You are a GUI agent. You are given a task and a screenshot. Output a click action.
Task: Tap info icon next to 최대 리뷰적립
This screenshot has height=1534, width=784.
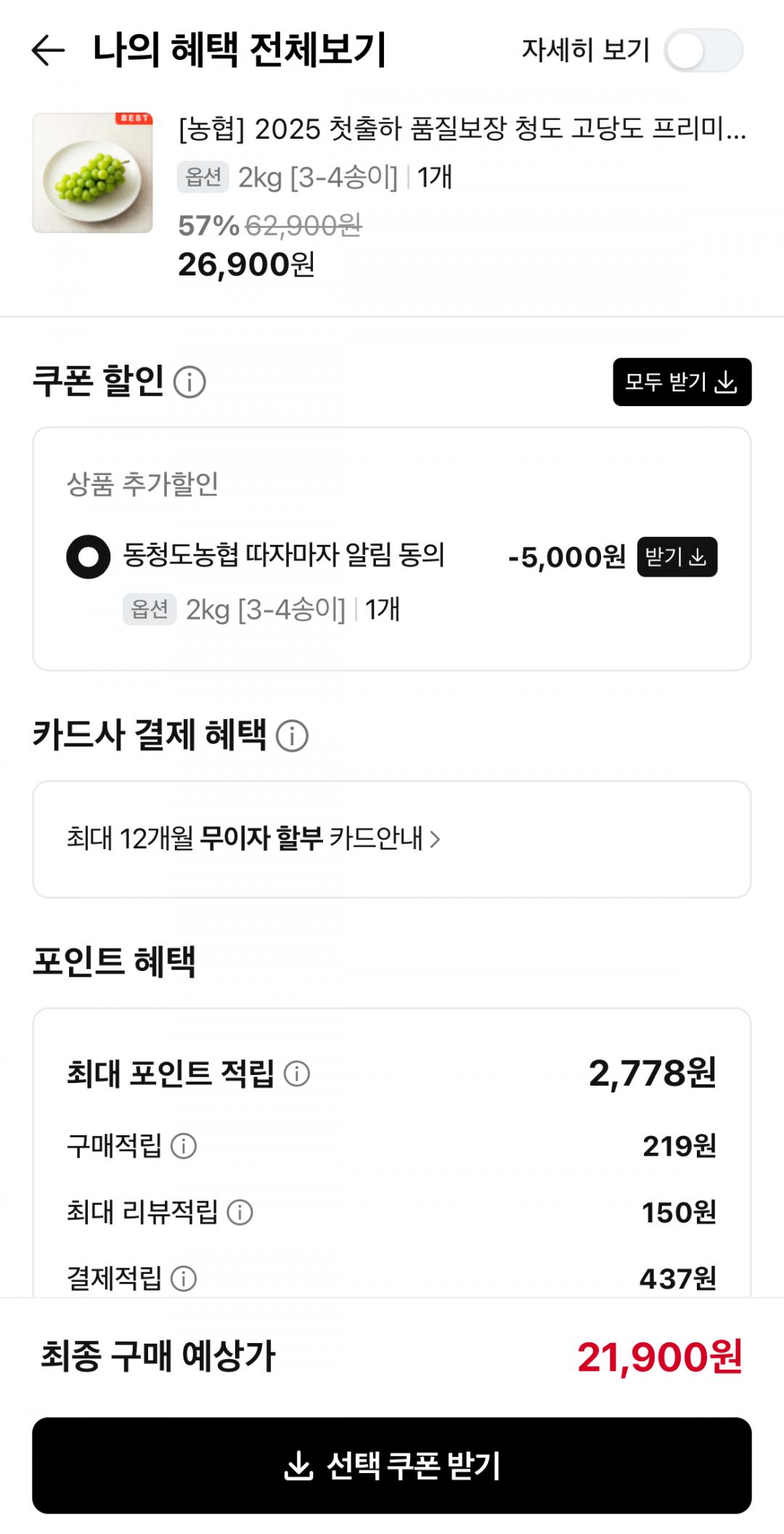point(240,1212)
